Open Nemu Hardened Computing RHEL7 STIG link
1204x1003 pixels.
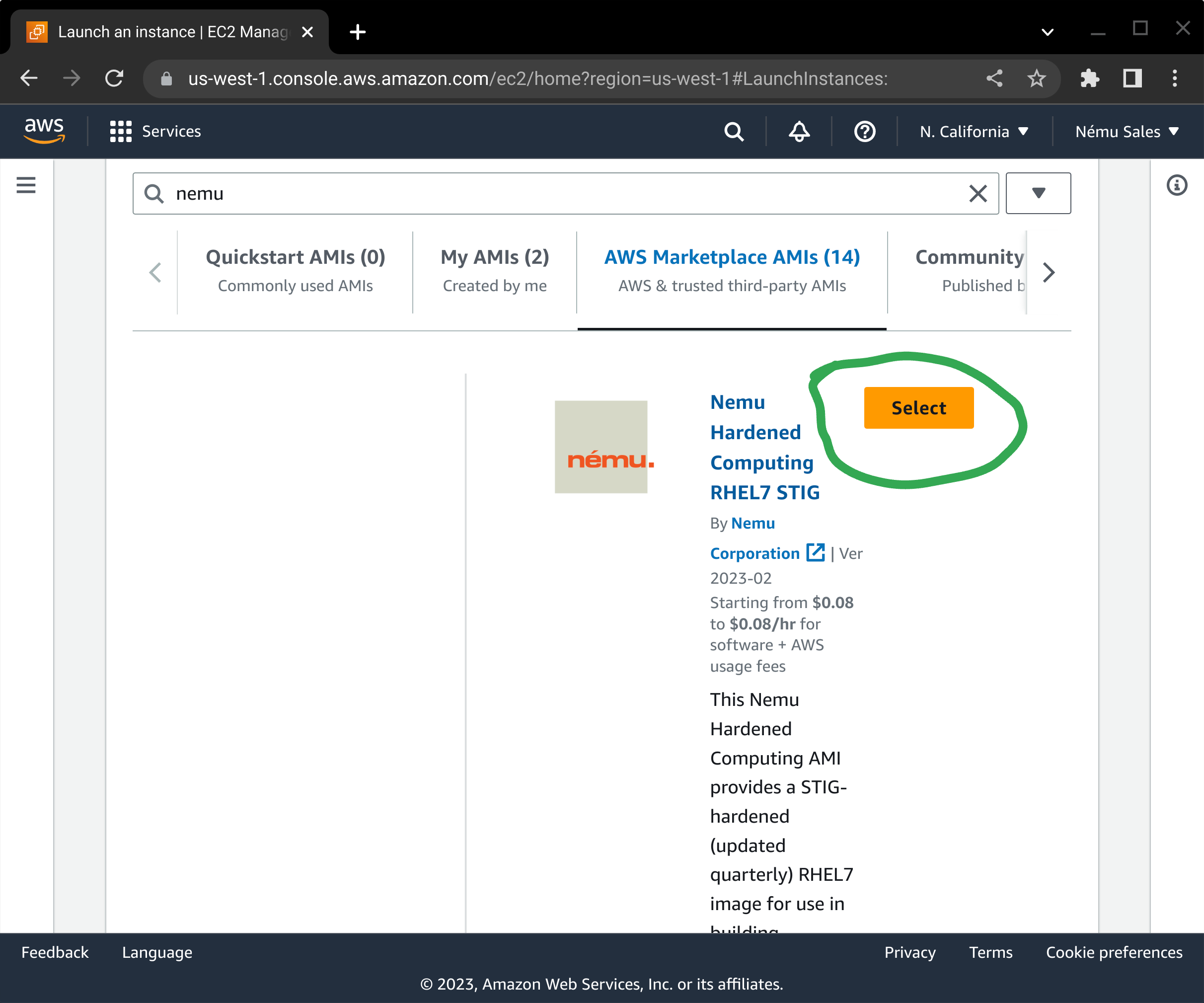(x=765, y=447)
